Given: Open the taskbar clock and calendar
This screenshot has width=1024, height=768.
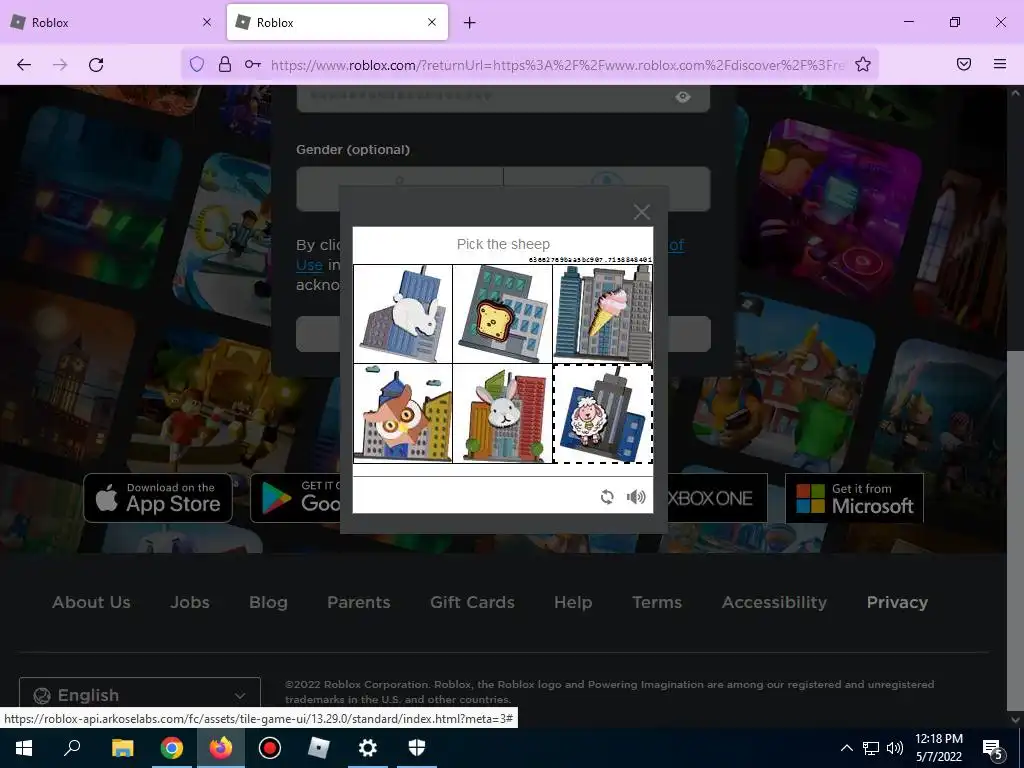Looking at the screenshot, I should (938, 748).
